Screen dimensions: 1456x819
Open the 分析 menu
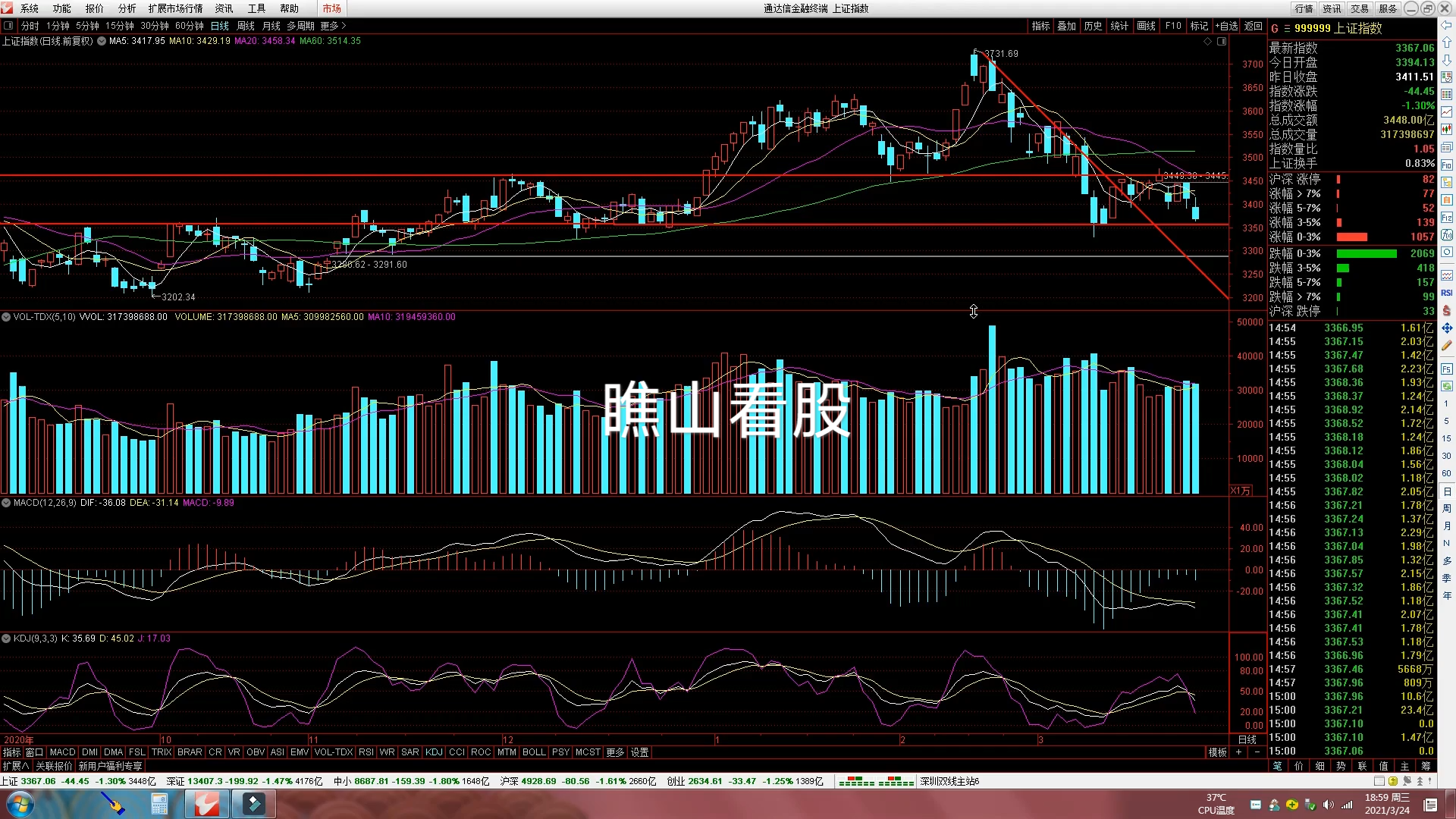(x=127, y=8)
